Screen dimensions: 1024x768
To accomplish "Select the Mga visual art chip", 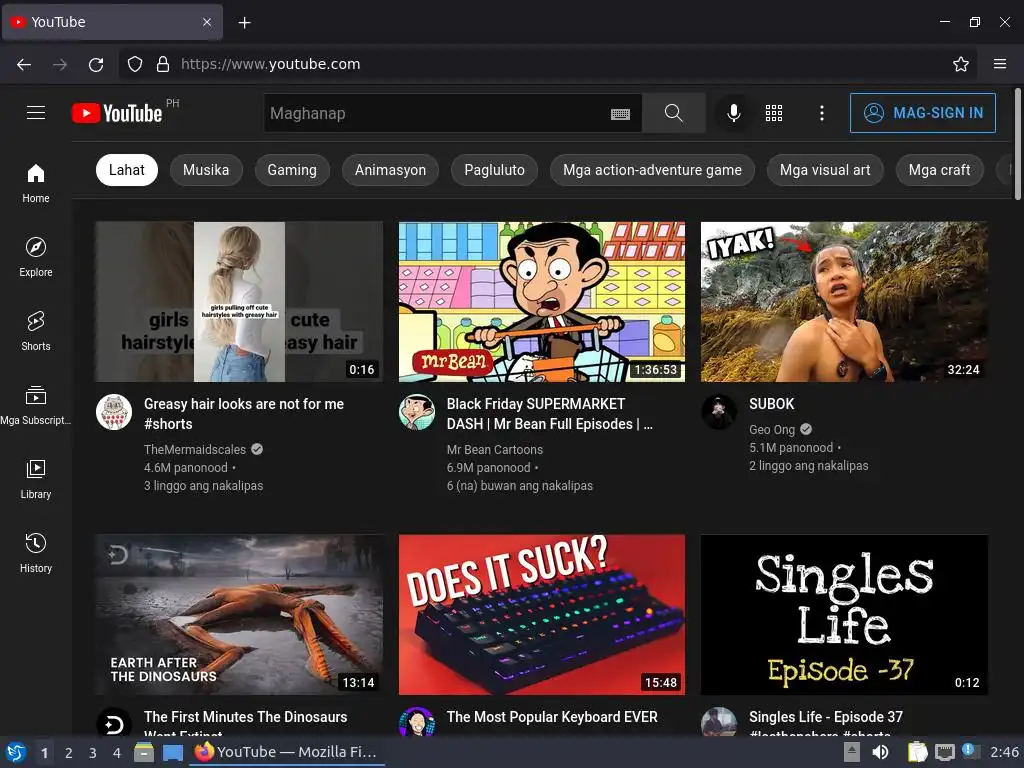I will [x=825, y=170].
